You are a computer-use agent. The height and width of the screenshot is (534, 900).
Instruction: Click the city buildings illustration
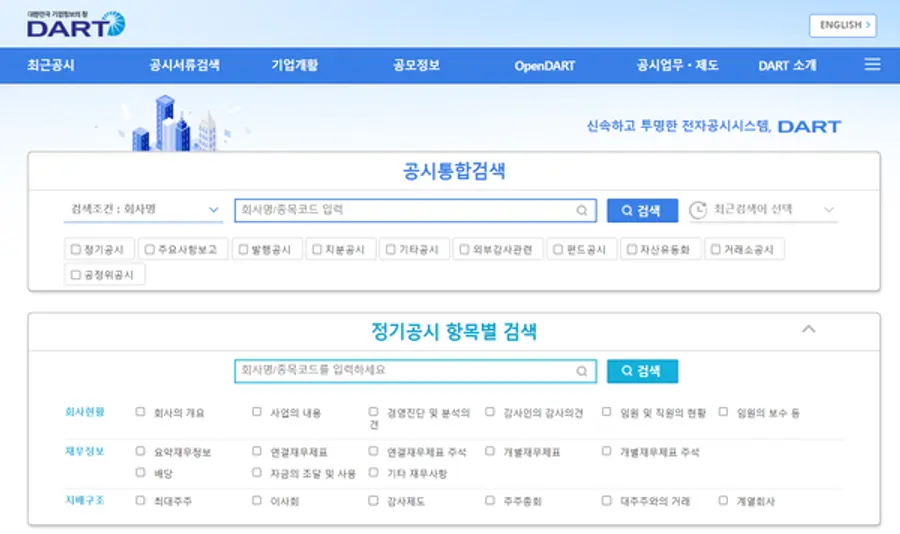(173, 125)
